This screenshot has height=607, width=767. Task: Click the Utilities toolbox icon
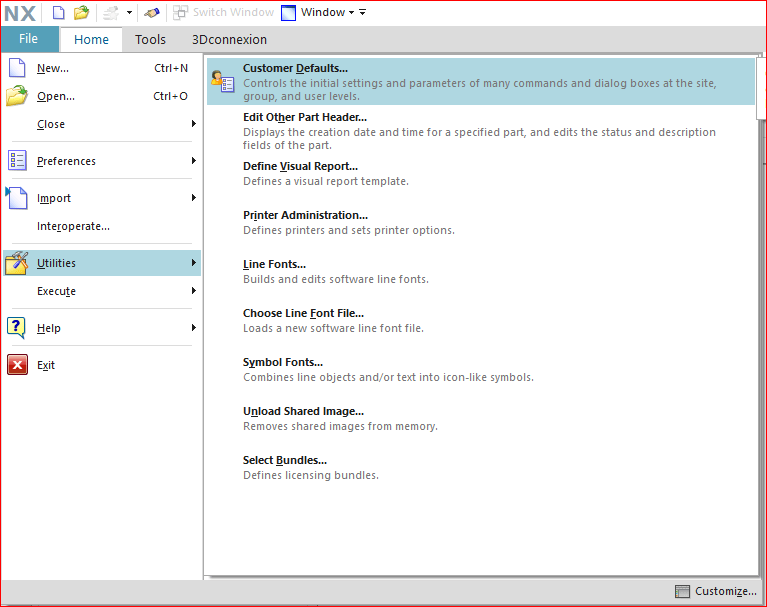point(17,263)
